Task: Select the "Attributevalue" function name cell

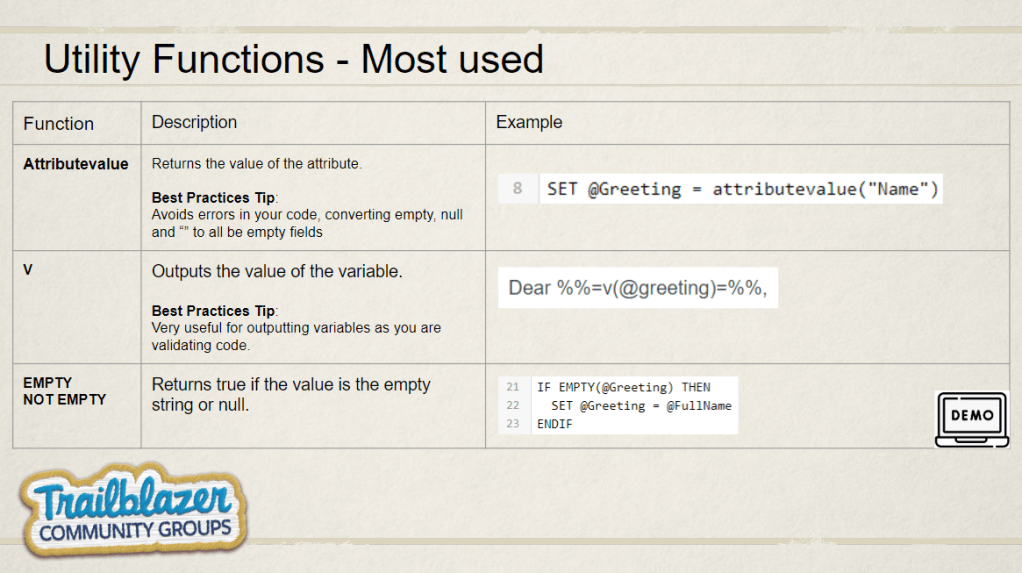Action: click(76, 164)
